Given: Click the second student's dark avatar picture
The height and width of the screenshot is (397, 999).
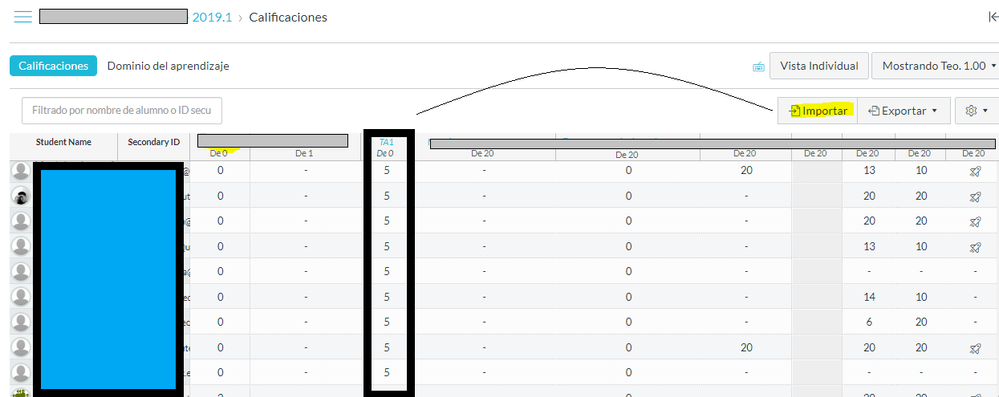Looking at the screenshot, I should click(x=21, y=196).
